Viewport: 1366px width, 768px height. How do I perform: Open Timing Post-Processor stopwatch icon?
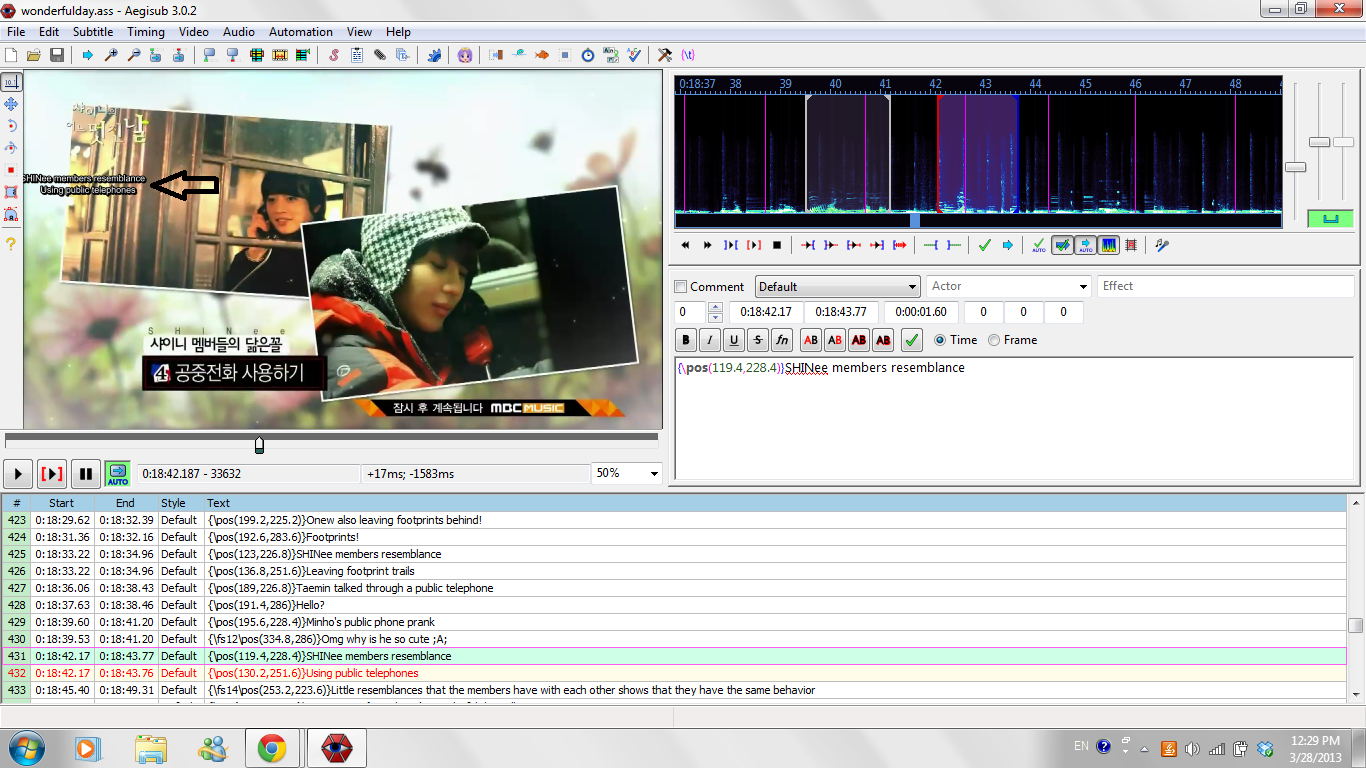point(588,55)
